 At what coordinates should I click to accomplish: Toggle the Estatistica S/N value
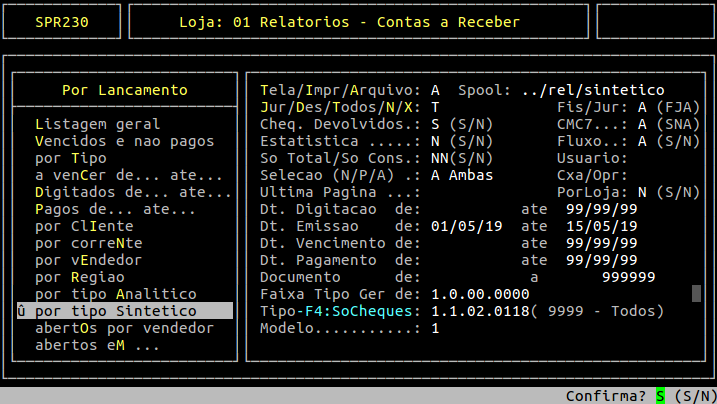[435, 141]
